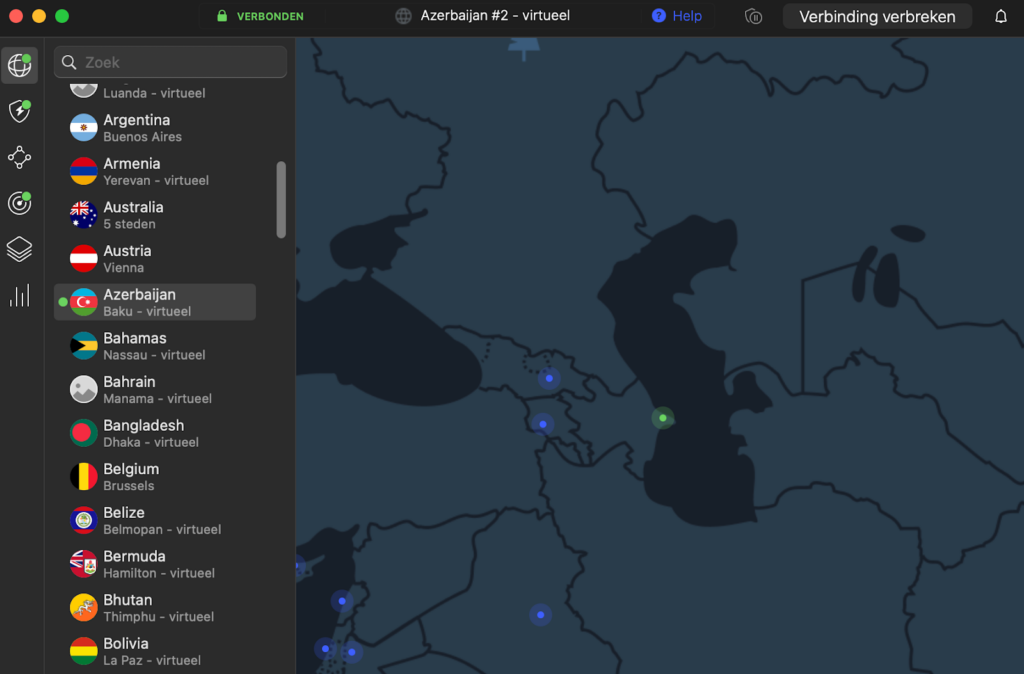
Task: Click the blue server dot over Lebanon
Action: [x=342, y=601]
